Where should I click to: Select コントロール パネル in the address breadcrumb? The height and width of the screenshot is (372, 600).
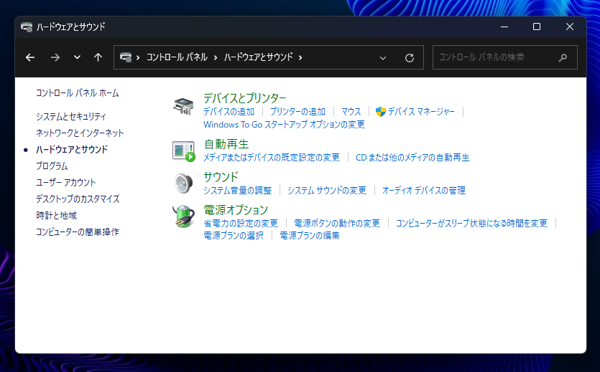coord(177,57)
